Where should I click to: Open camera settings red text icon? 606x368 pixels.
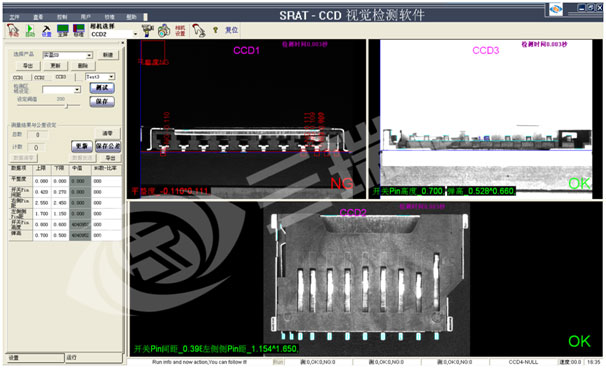(x=180, y=31)
